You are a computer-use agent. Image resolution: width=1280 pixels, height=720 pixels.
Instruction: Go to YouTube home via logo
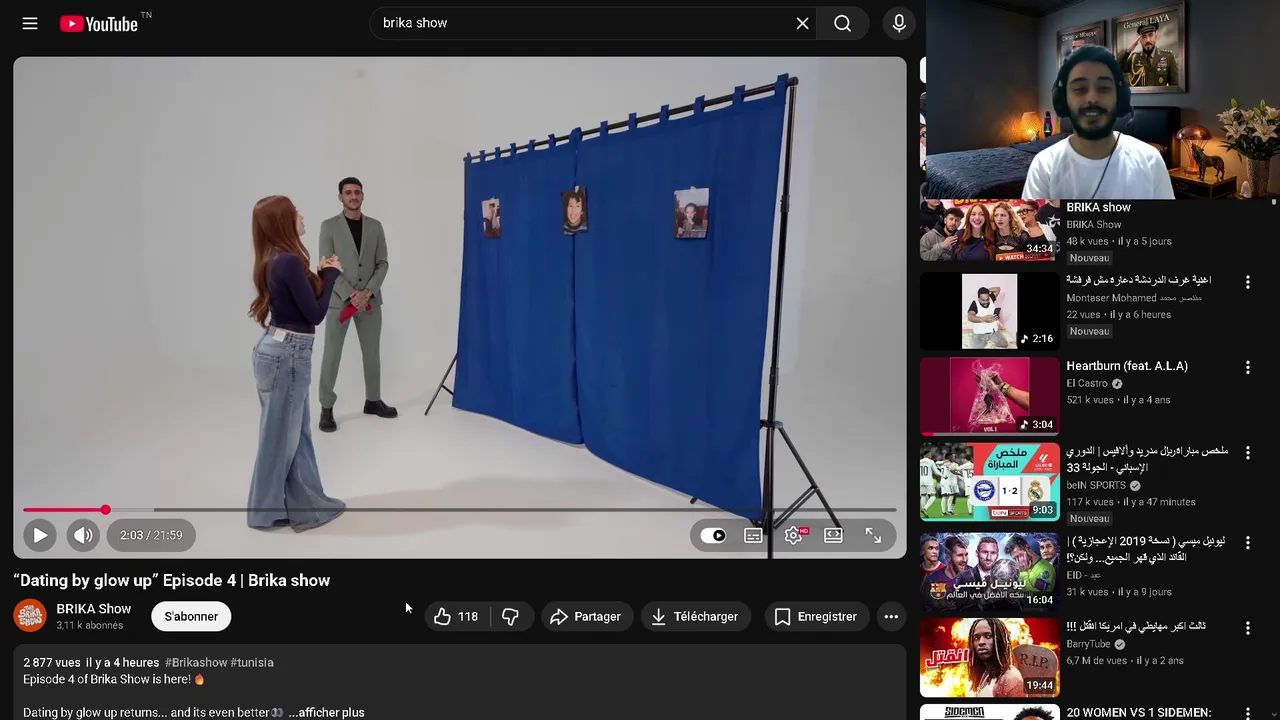pyautogui.click(x=99, y=23)
